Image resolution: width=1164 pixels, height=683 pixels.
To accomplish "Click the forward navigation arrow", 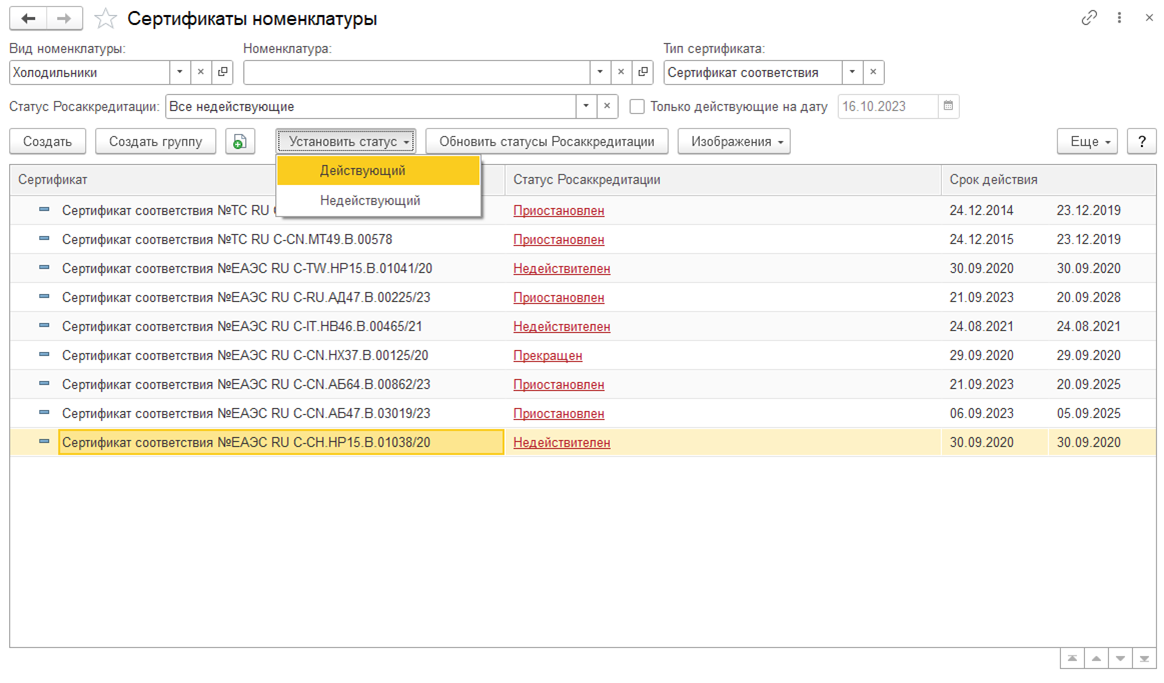I will tap(65, 19).
